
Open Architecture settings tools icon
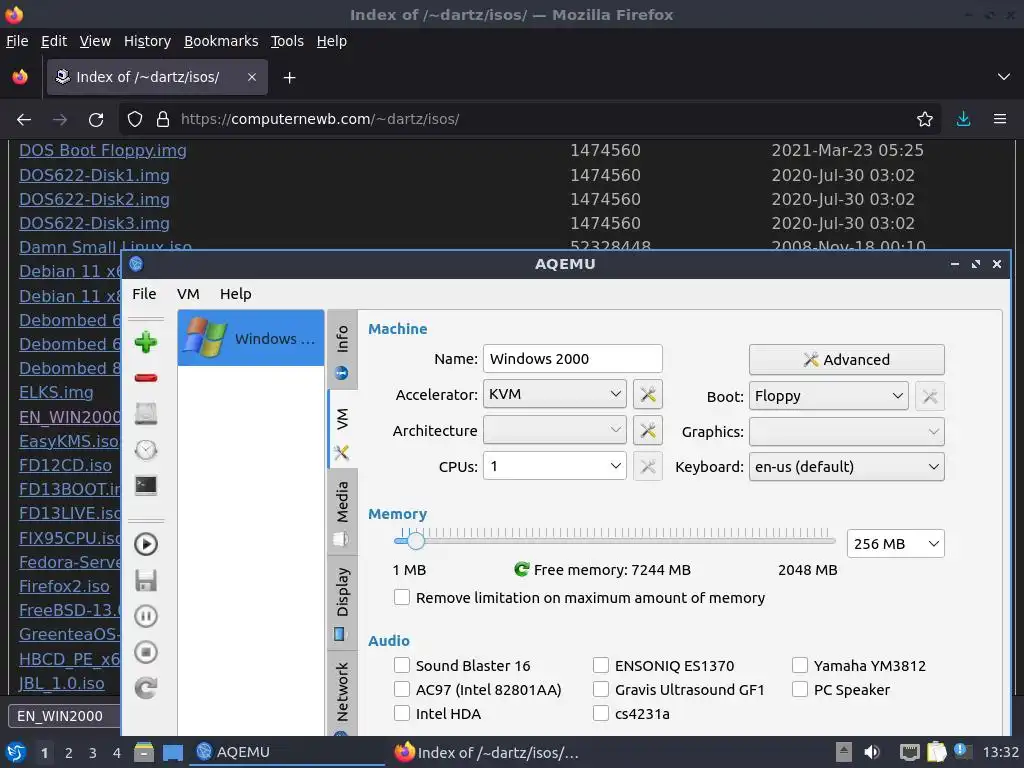pyautogui.click(x=648, y=430)
